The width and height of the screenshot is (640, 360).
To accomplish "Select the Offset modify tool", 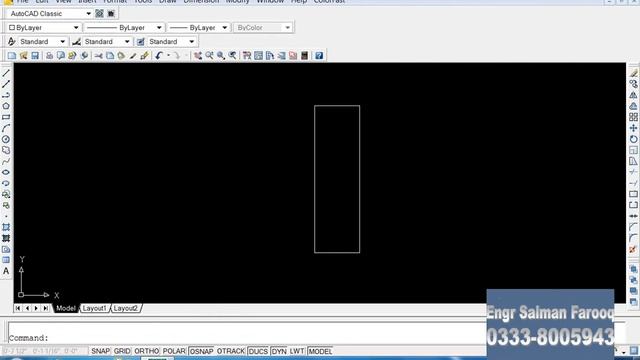I will click(633, 106).
